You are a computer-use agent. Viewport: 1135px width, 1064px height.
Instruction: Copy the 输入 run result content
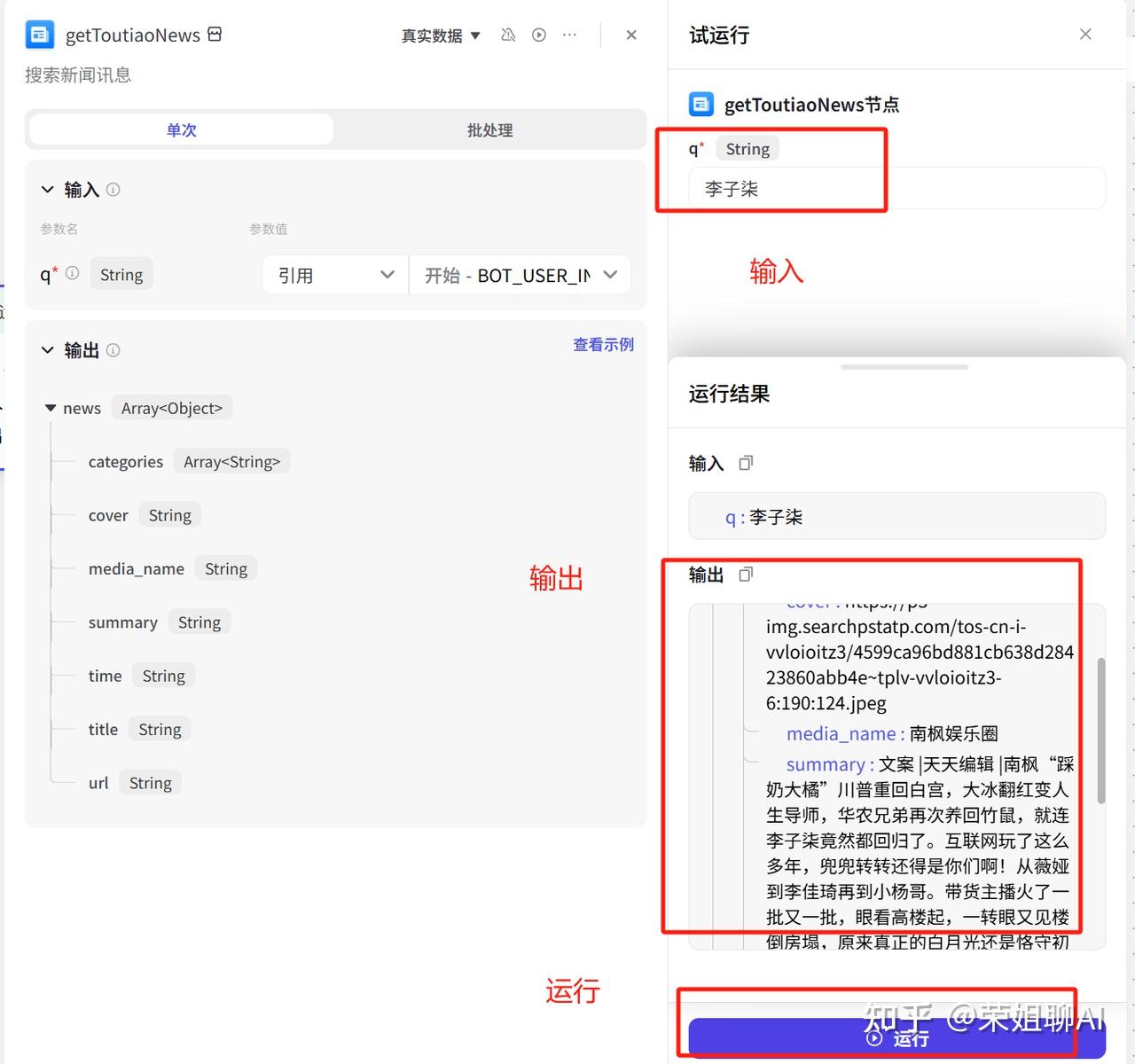[745, 463]
